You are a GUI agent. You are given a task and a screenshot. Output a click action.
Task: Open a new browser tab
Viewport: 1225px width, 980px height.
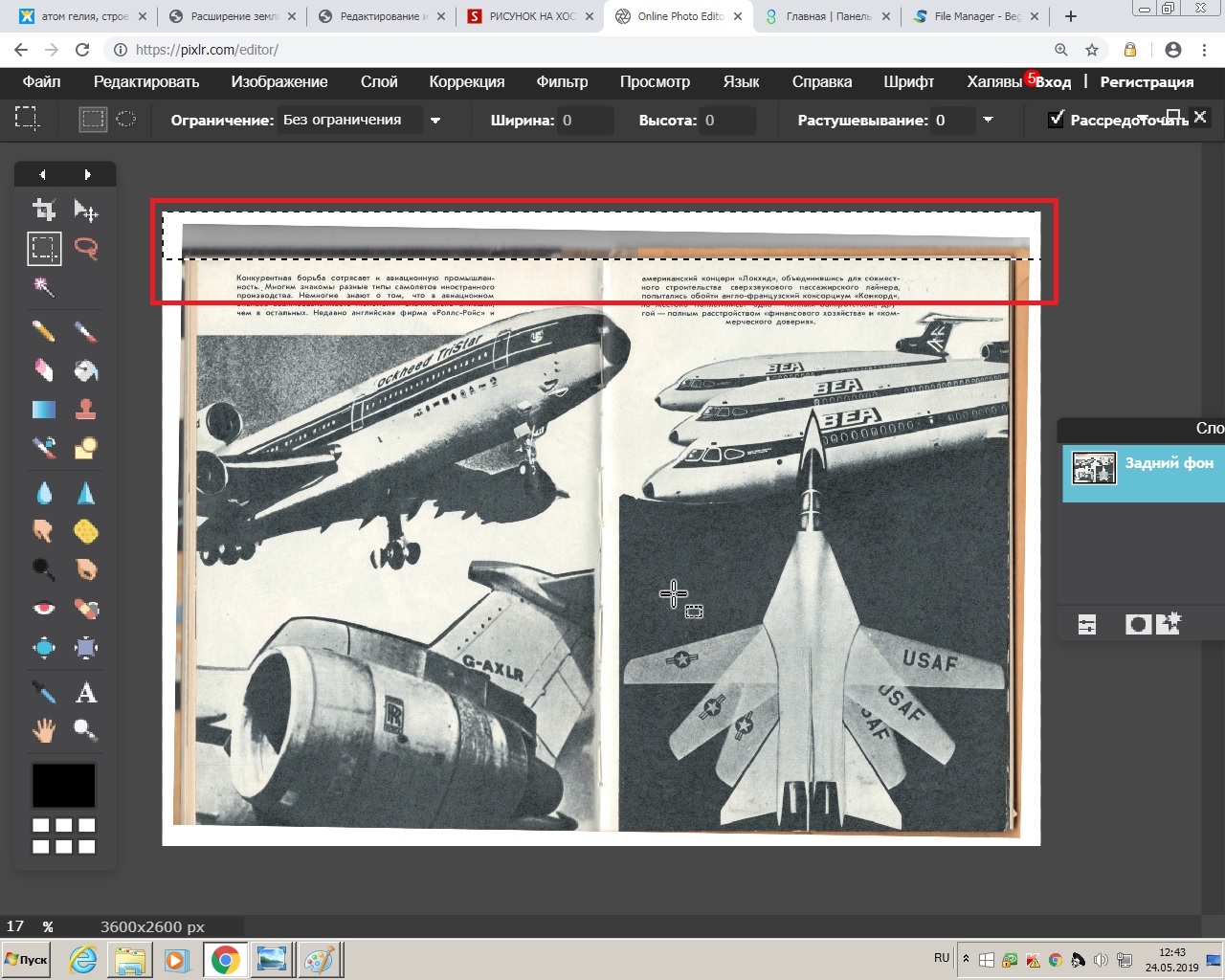1071,16
